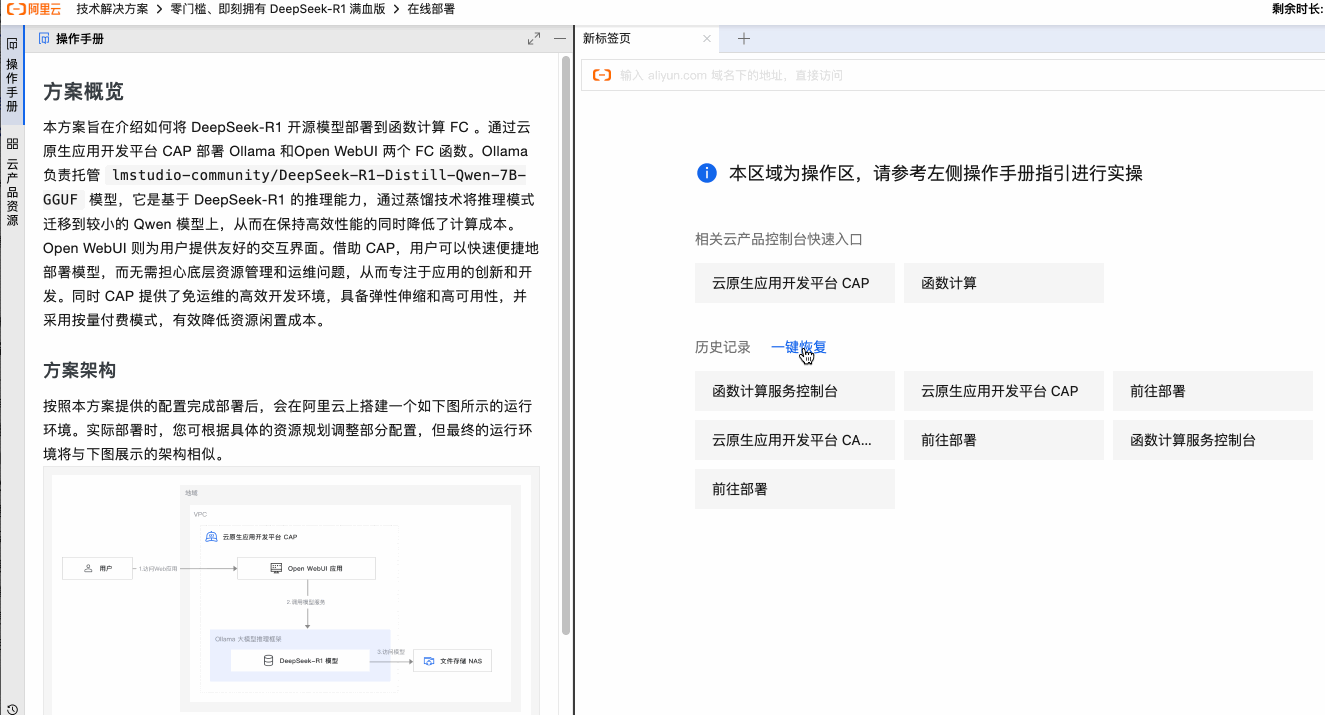Open 函数计算服务控制台 history item in second row
Image resolution: width=1325 pixels, height=715 pixels.
click(x=1213, y=440)
